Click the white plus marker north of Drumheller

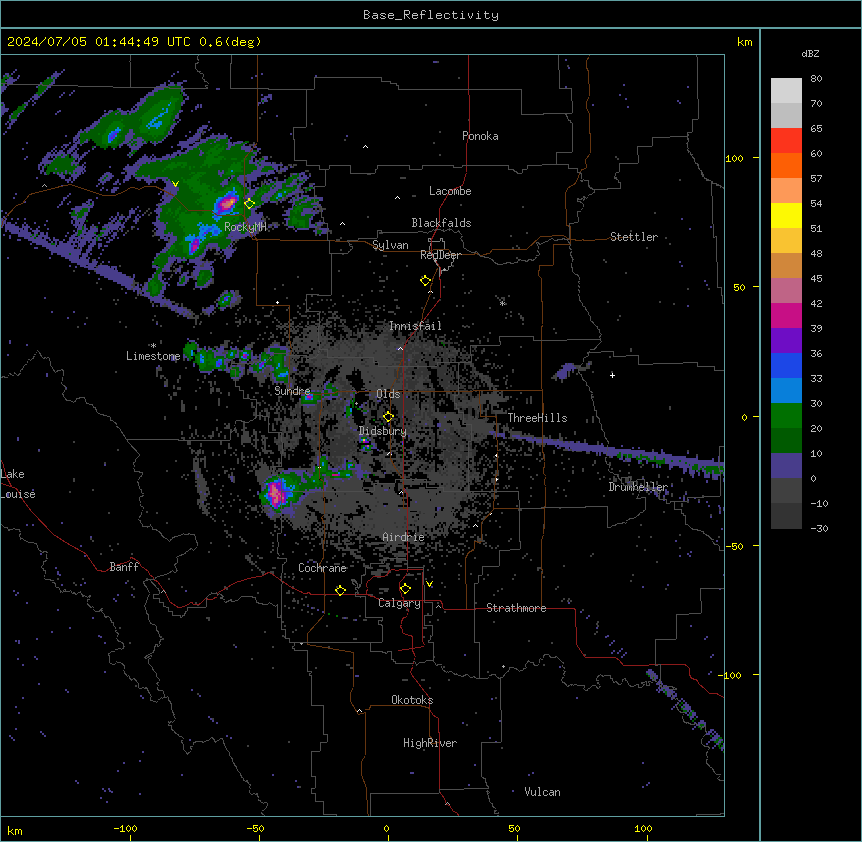click(x=612, y=375)
